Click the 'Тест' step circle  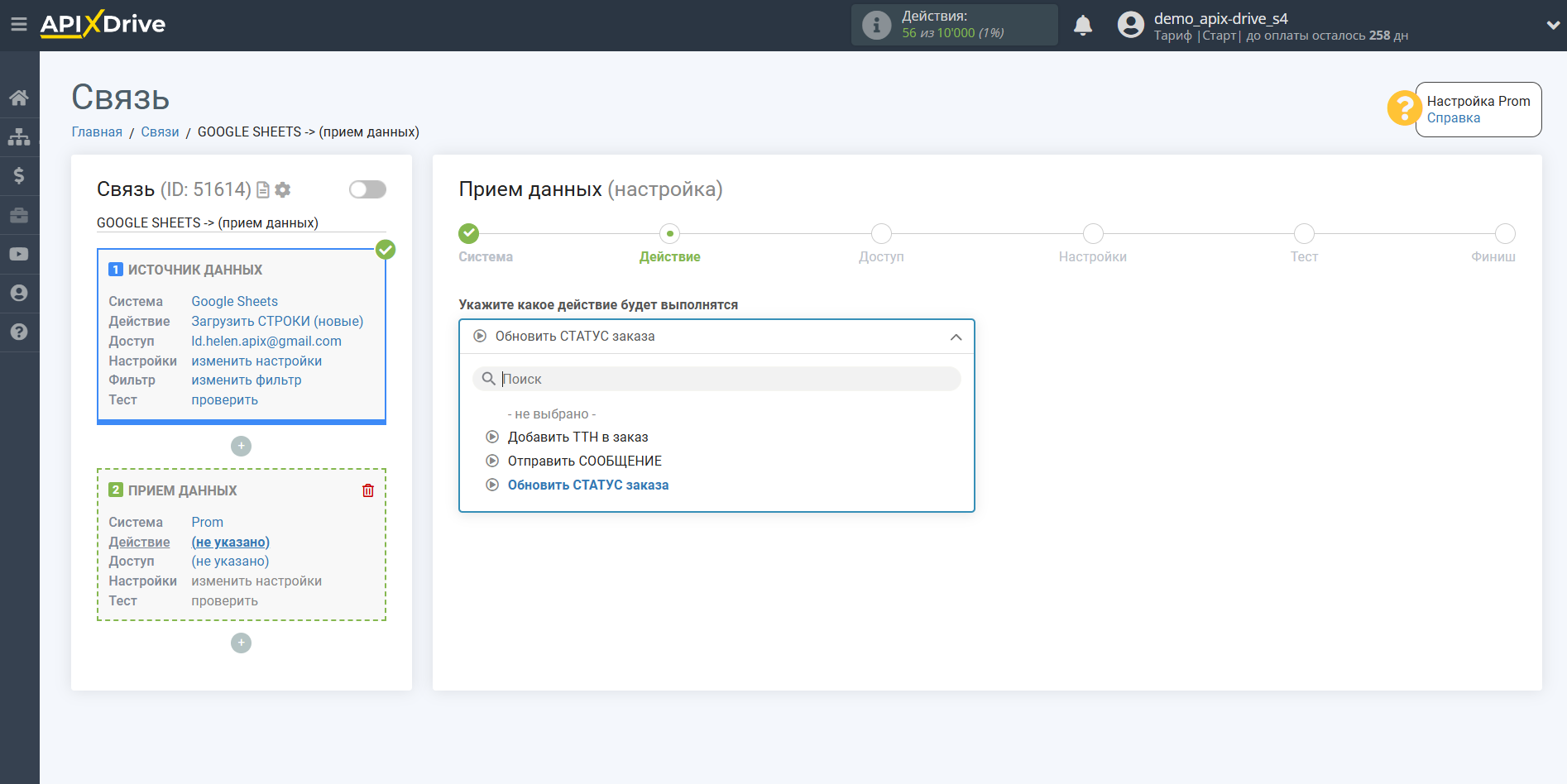tap(1304, 233)
